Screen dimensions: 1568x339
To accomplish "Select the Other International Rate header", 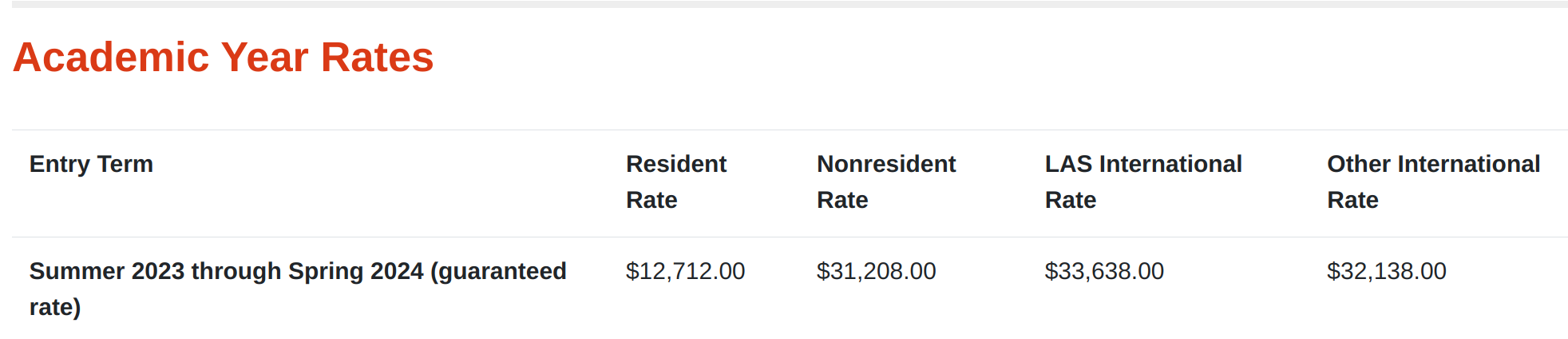I will click(x=1434, y=181).
